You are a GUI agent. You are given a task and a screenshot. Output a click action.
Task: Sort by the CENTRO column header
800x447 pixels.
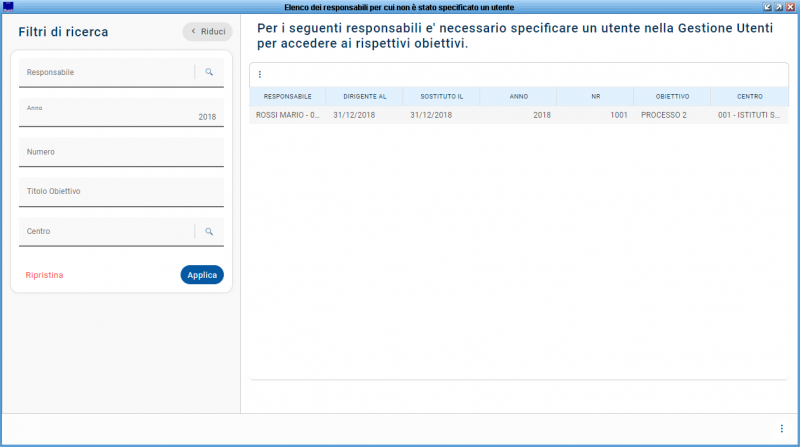pyautogui.click(x=749, y=96)
